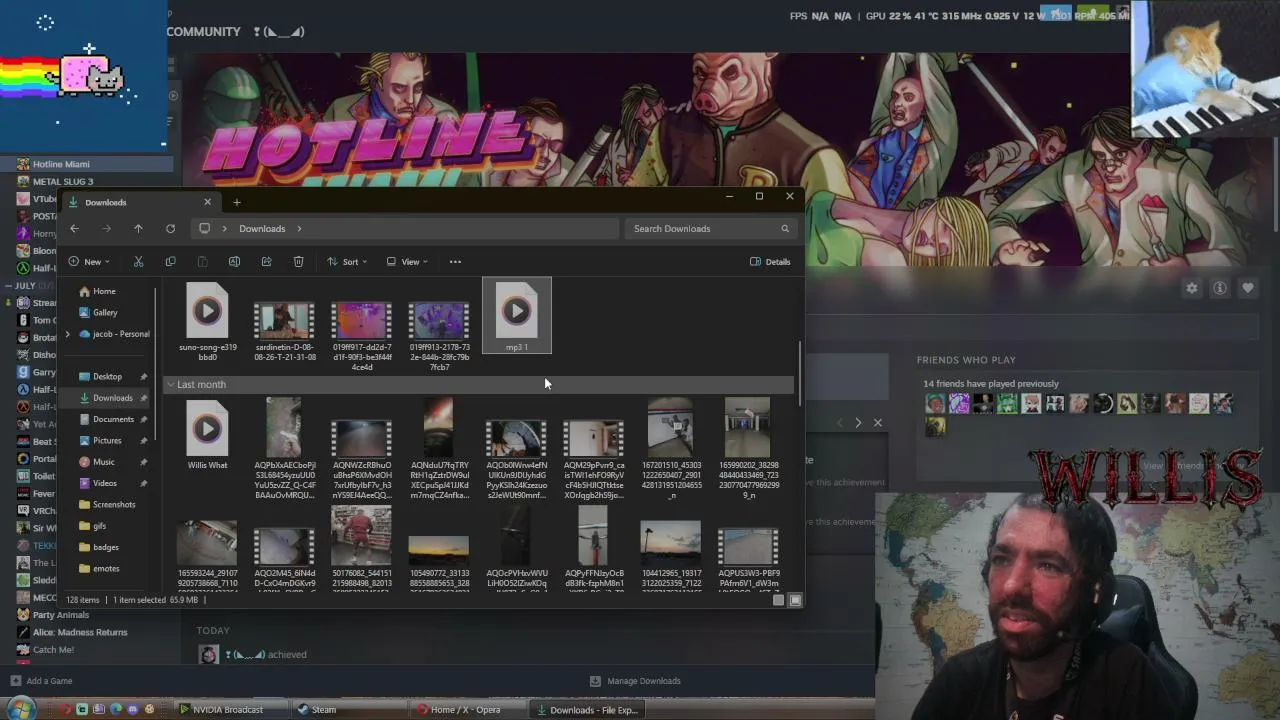The width and height of the screenshot is (1280, 720).
Task: Copy the selected file
Action: coord(170,262)
